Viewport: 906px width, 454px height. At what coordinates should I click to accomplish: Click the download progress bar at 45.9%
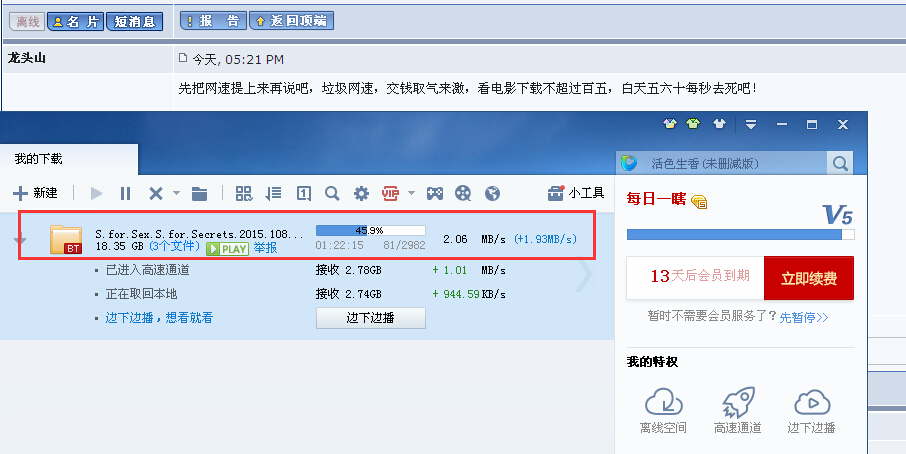[370, 230]
